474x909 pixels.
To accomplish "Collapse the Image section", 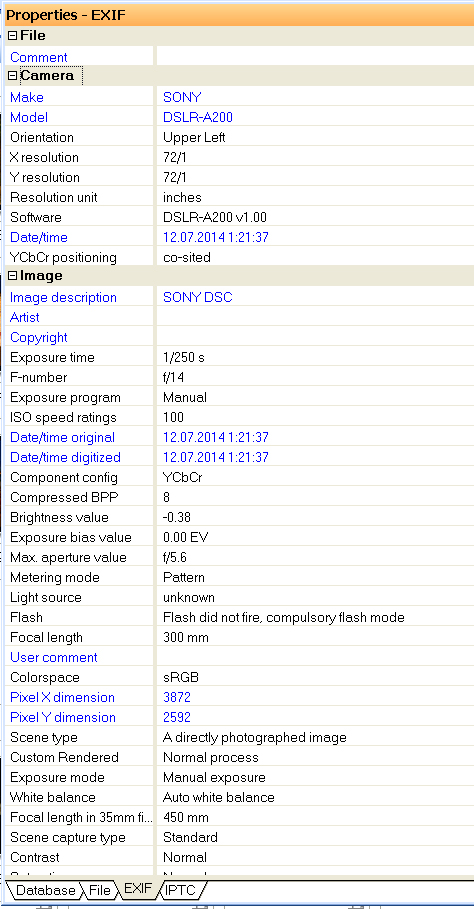I will click(13, 276).
